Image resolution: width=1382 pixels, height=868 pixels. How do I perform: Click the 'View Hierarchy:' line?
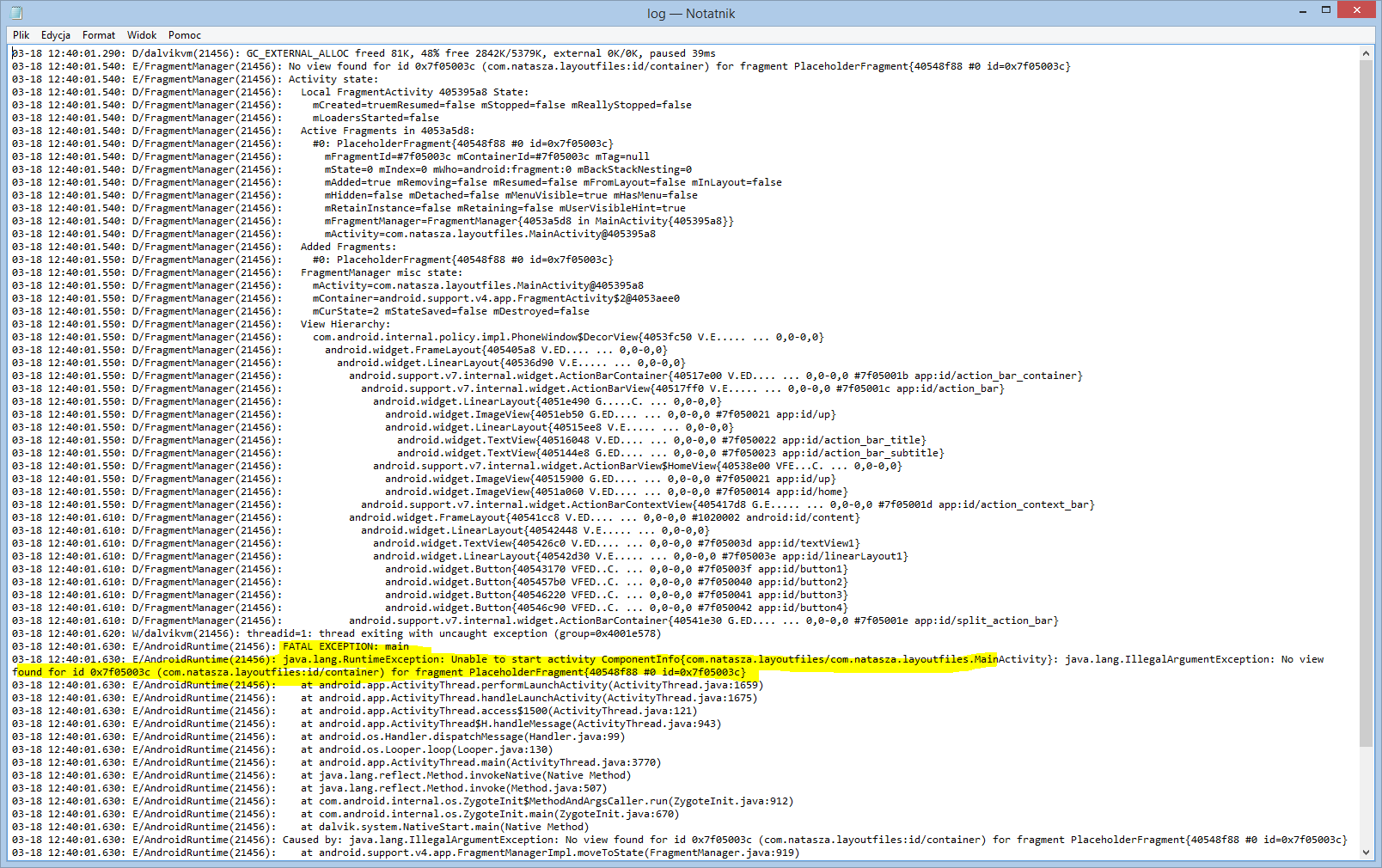[x=201, y=324]
